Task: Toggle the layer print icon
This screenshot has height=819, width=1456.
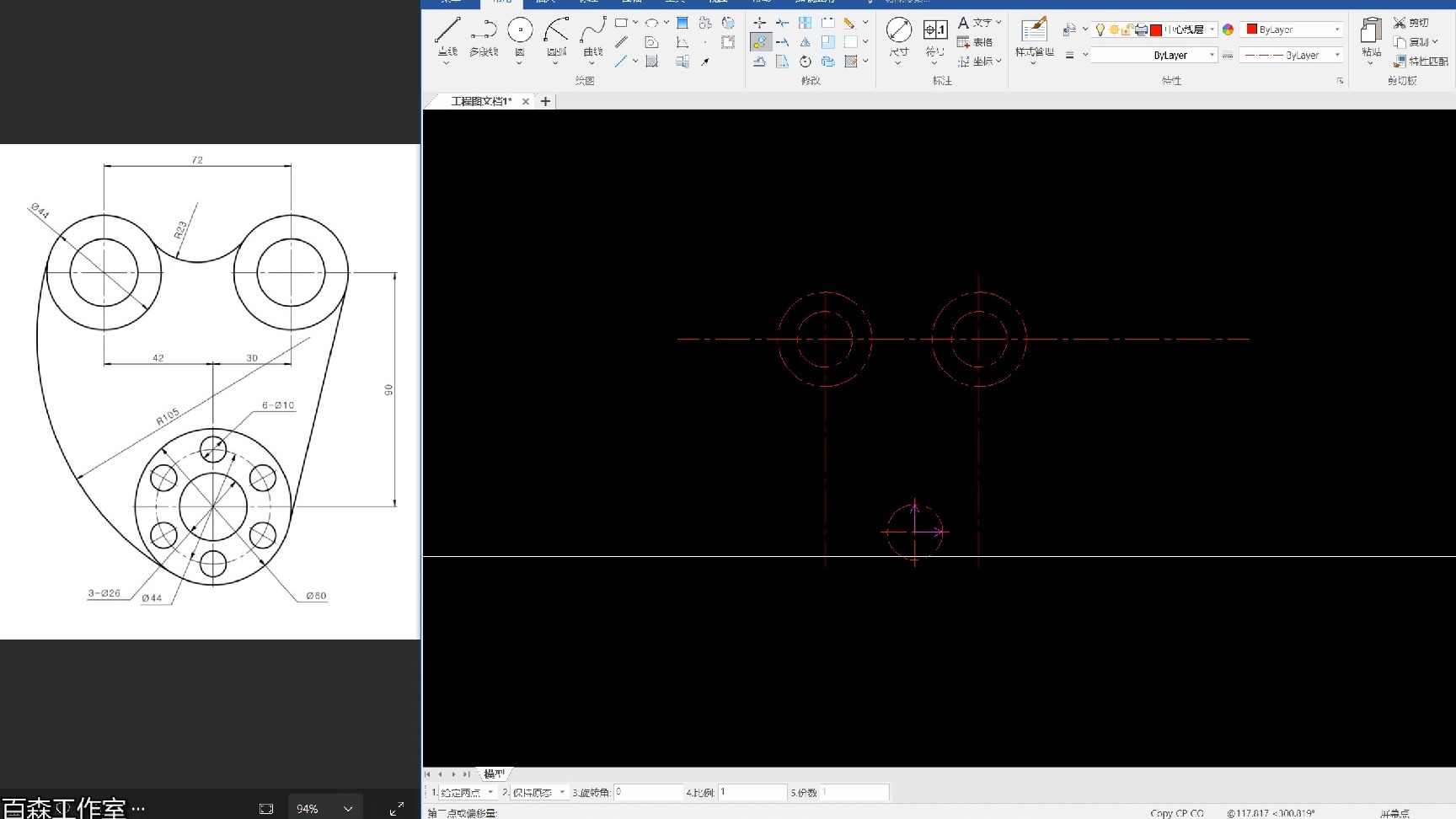Action: coord(1141,29)
